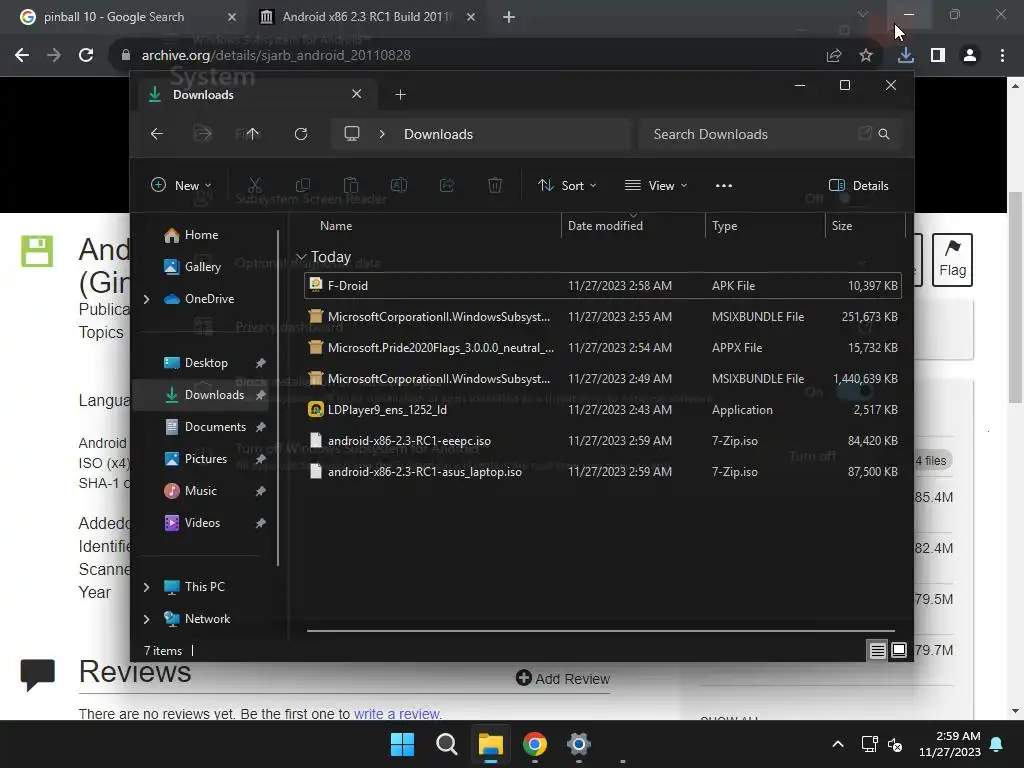The image size is (1024, 768).
Task: Switch to large thumbnails view icon in status bar
Action: [899, 650]
